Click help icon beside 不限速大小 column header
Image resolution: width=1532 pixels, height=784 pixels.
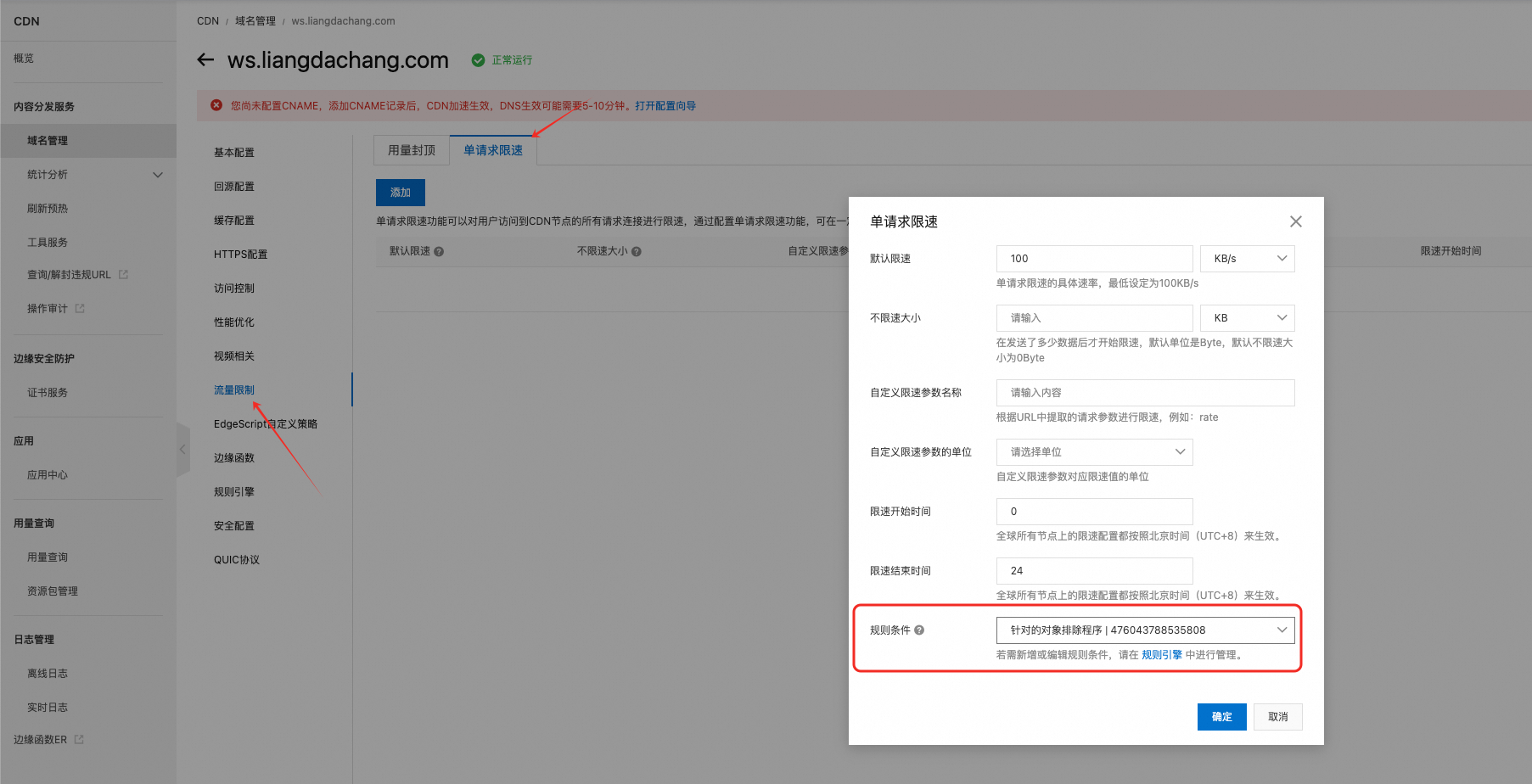coord(637,251)
